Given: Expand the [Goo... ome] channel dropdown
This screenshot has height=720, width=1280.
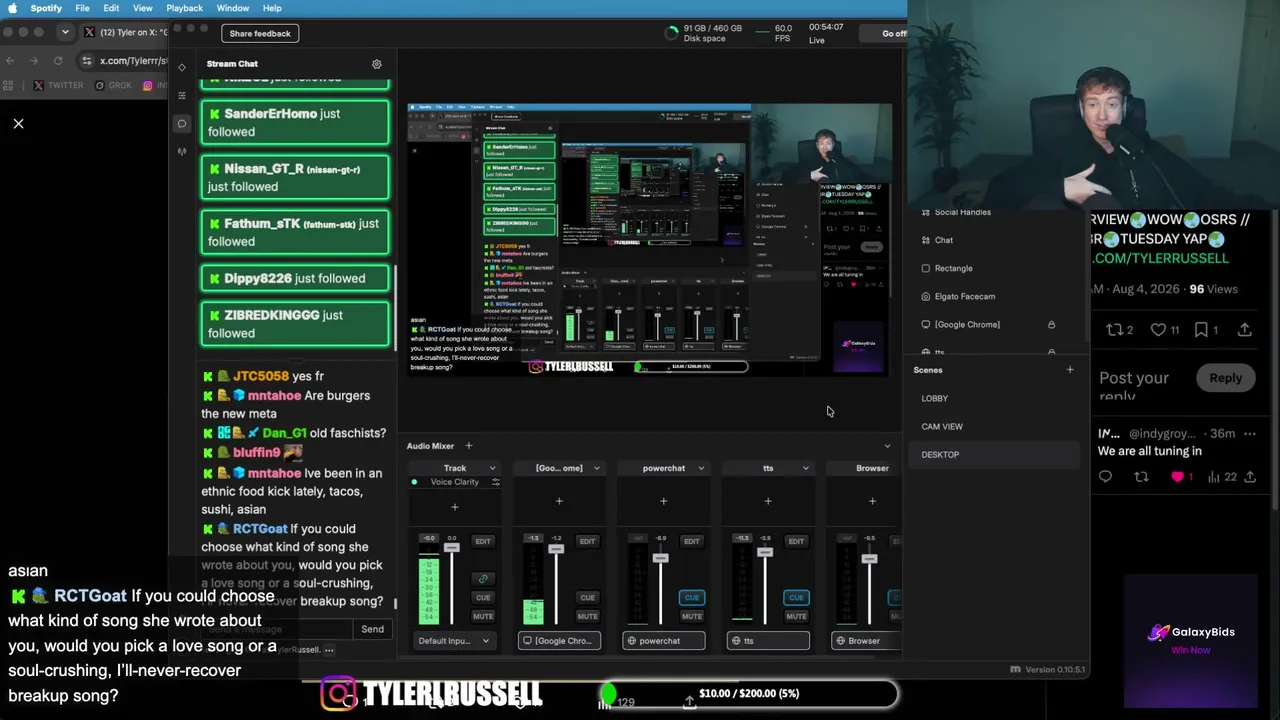Looking at the screenshot, I should pos(597,468).
